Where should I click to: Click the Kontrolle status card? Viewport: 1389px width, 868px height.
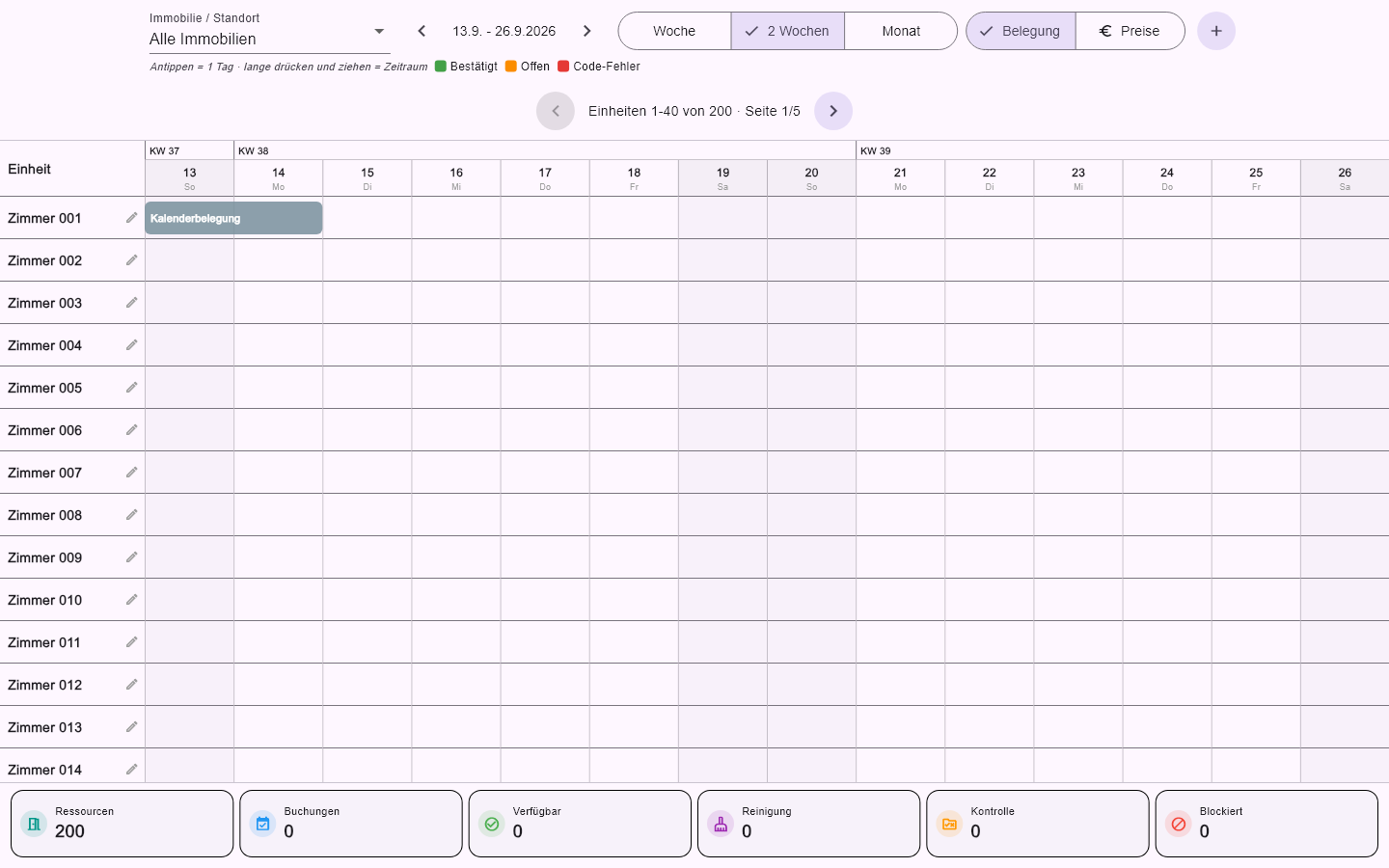[x=1038, y=824]
